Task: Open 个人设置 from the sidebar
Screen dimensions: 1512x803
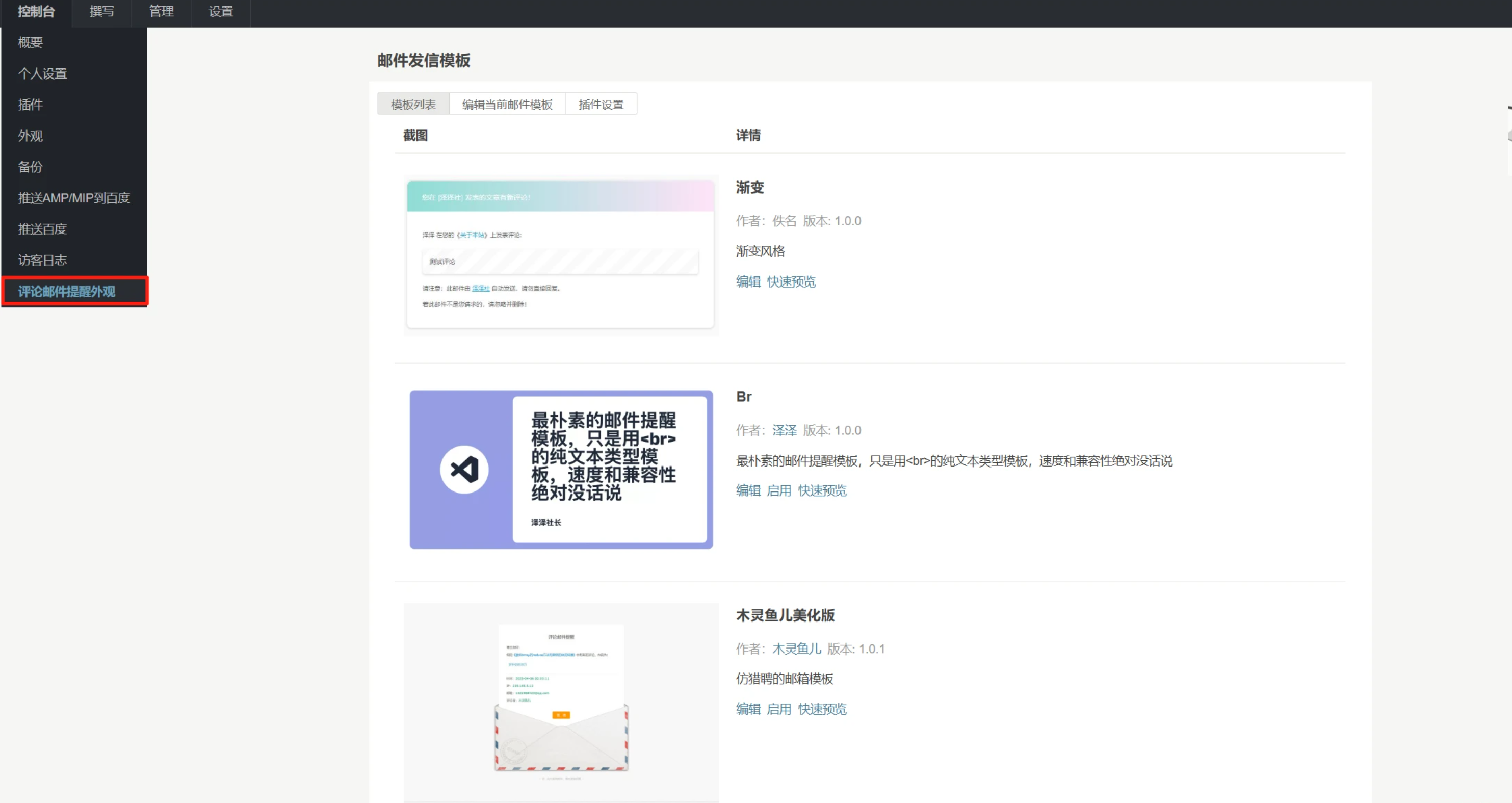Action: [x=42, y=73]
